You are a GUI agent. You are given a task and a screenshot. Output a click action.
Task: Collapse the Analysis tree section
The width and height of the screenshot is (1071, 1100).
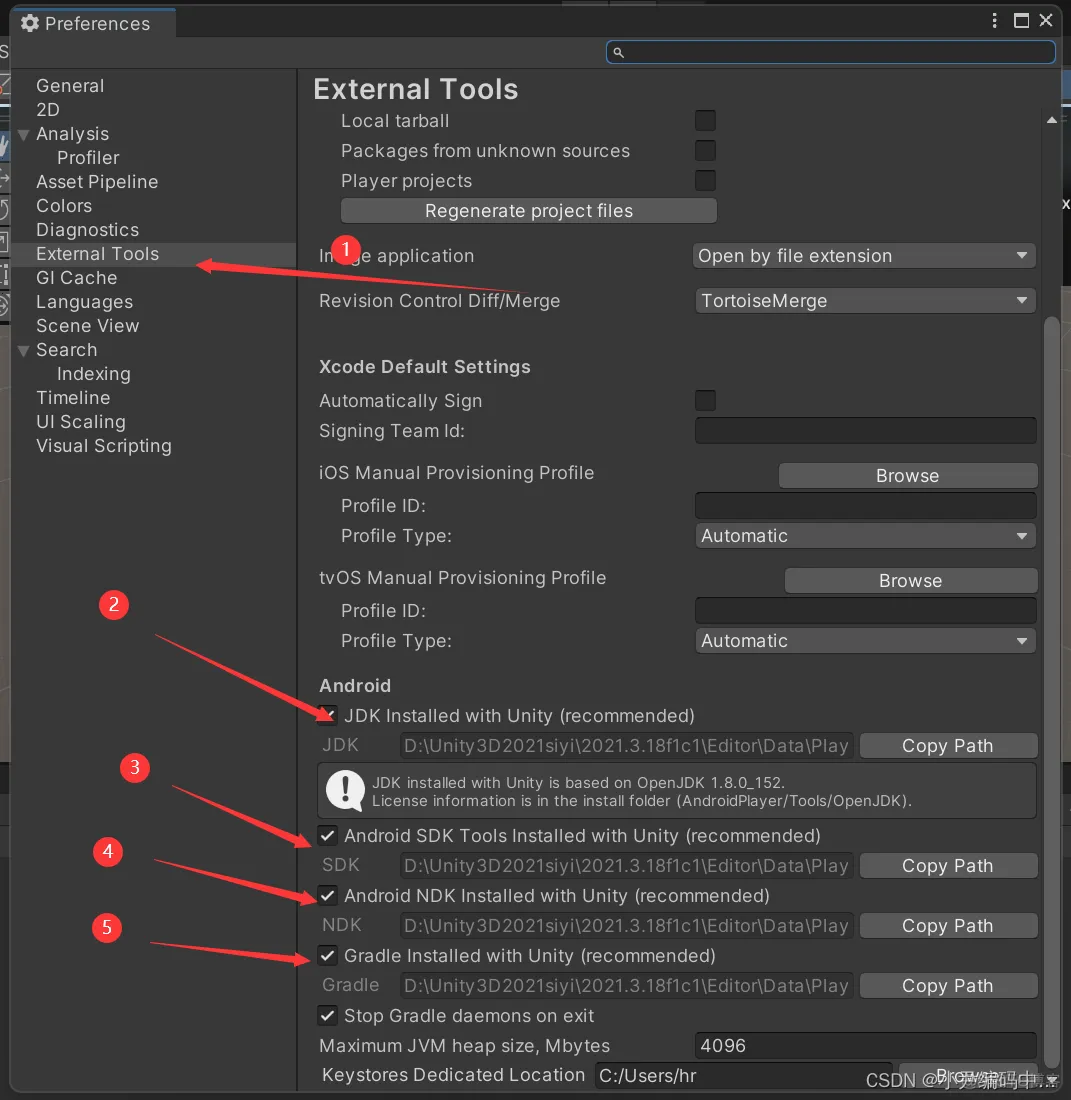pos(23,135)
